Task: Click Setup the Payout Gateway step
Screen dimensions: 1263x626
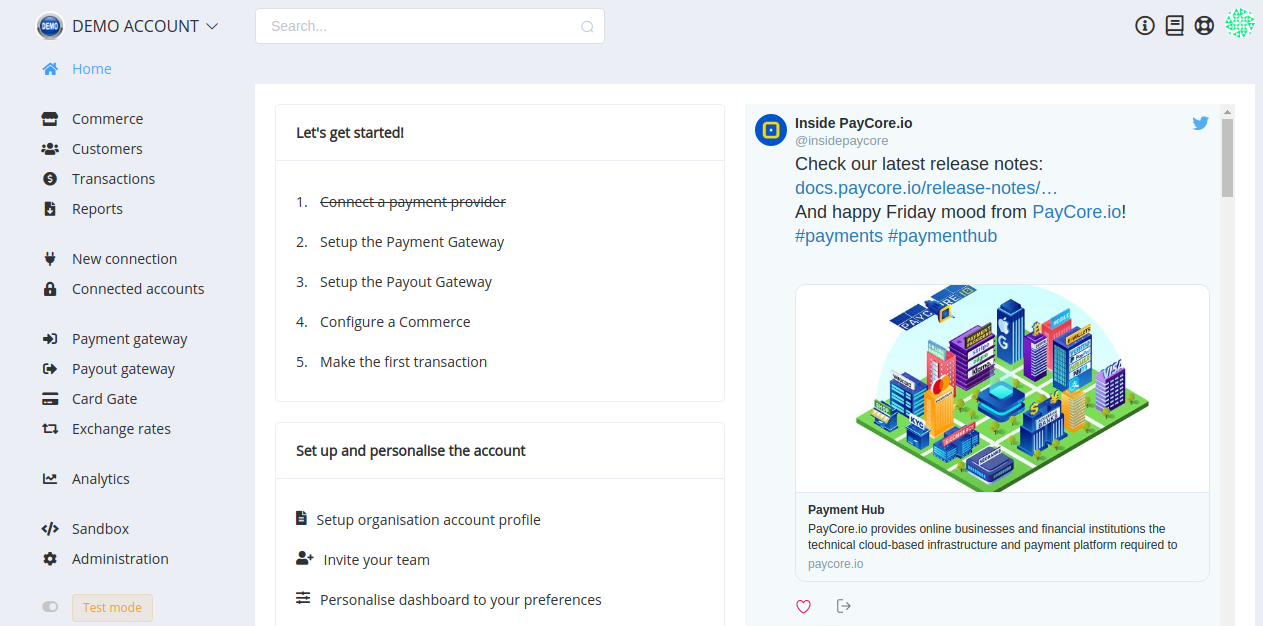Action: coord(406,282)
